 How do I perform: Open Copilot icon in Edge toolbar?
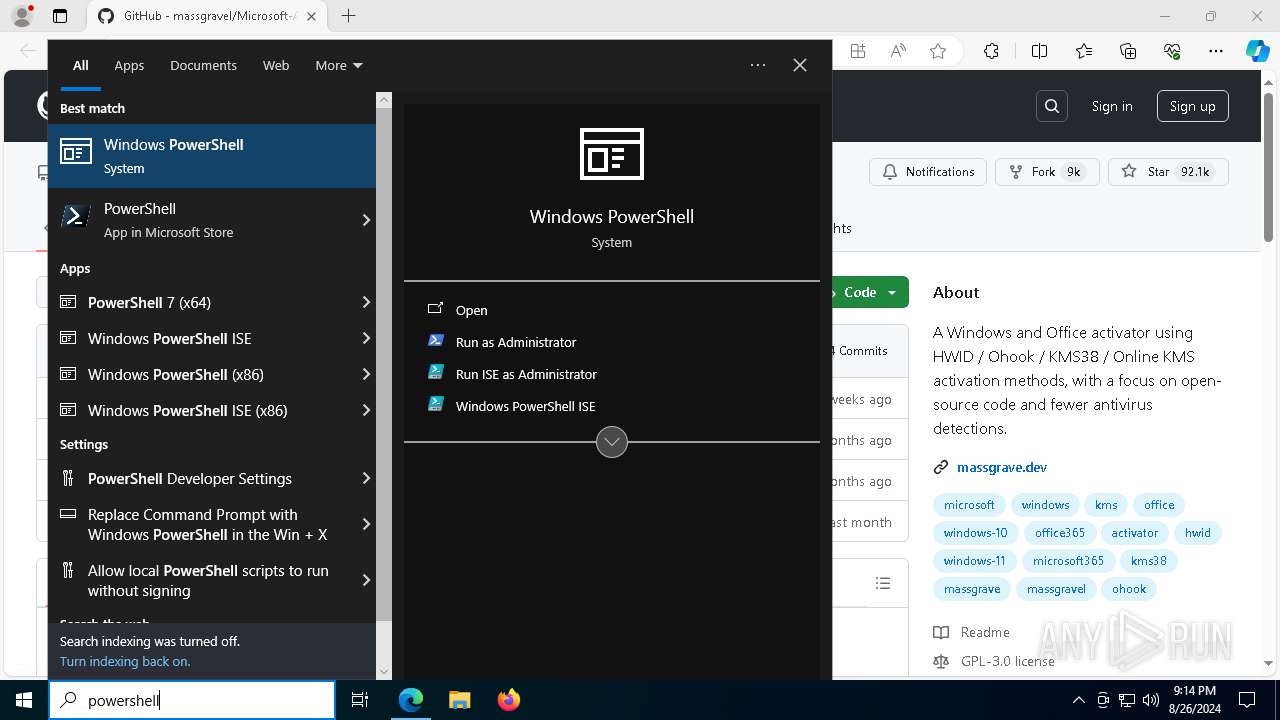(1258, 52)
